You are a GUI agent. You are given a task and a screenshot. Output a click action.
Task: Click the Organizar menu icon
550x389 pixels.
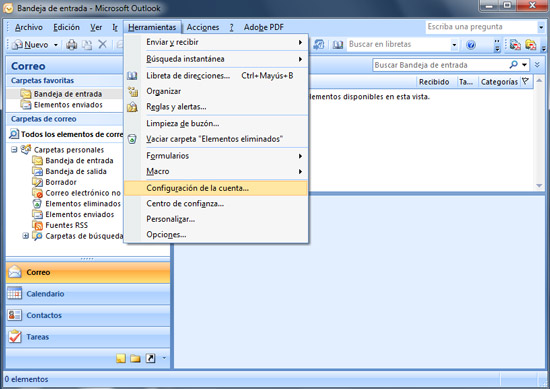tap(133, 91)
